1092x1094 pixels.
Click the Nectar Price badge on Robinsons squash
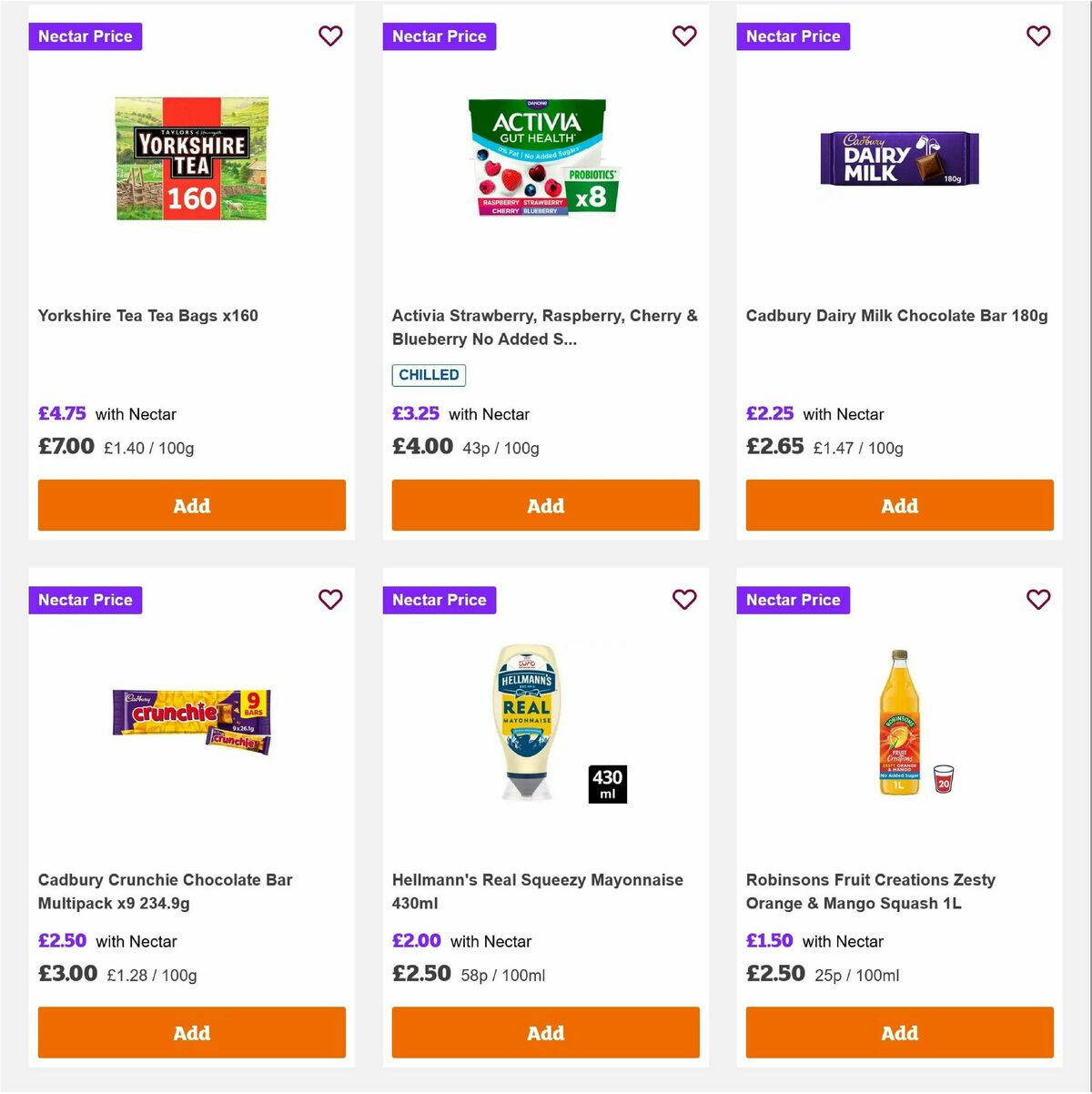(793, 600)
